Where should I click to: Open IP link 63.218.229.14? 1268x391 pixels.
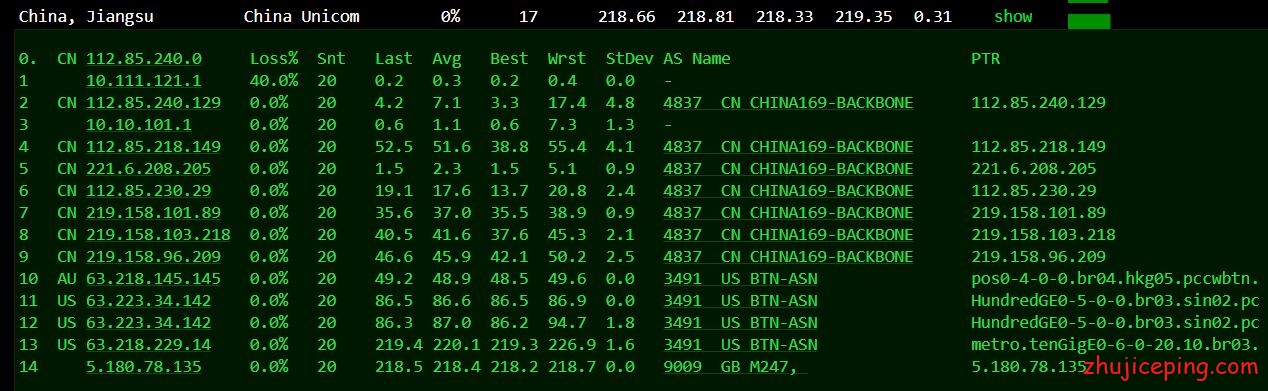click(x=148, y=344)
